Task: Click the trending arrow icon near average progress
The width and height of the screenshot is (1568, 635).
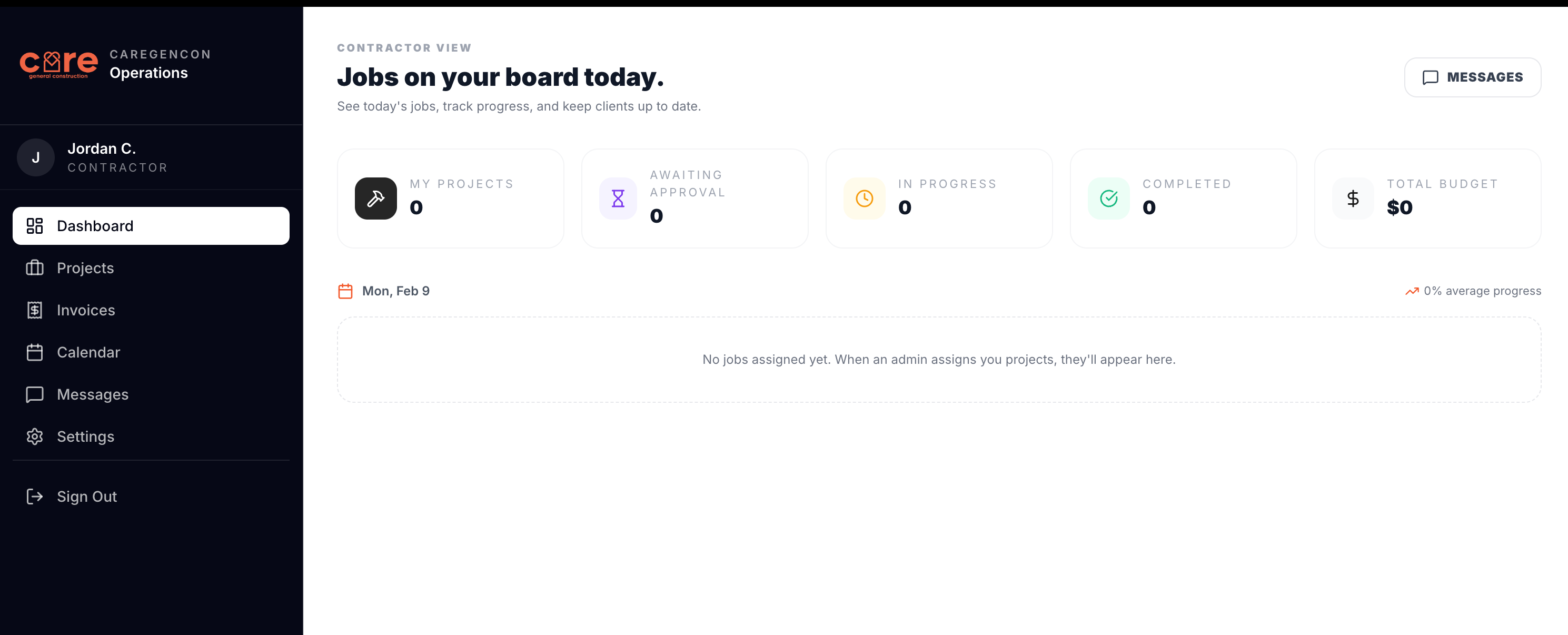Action: coord(1412,291)
